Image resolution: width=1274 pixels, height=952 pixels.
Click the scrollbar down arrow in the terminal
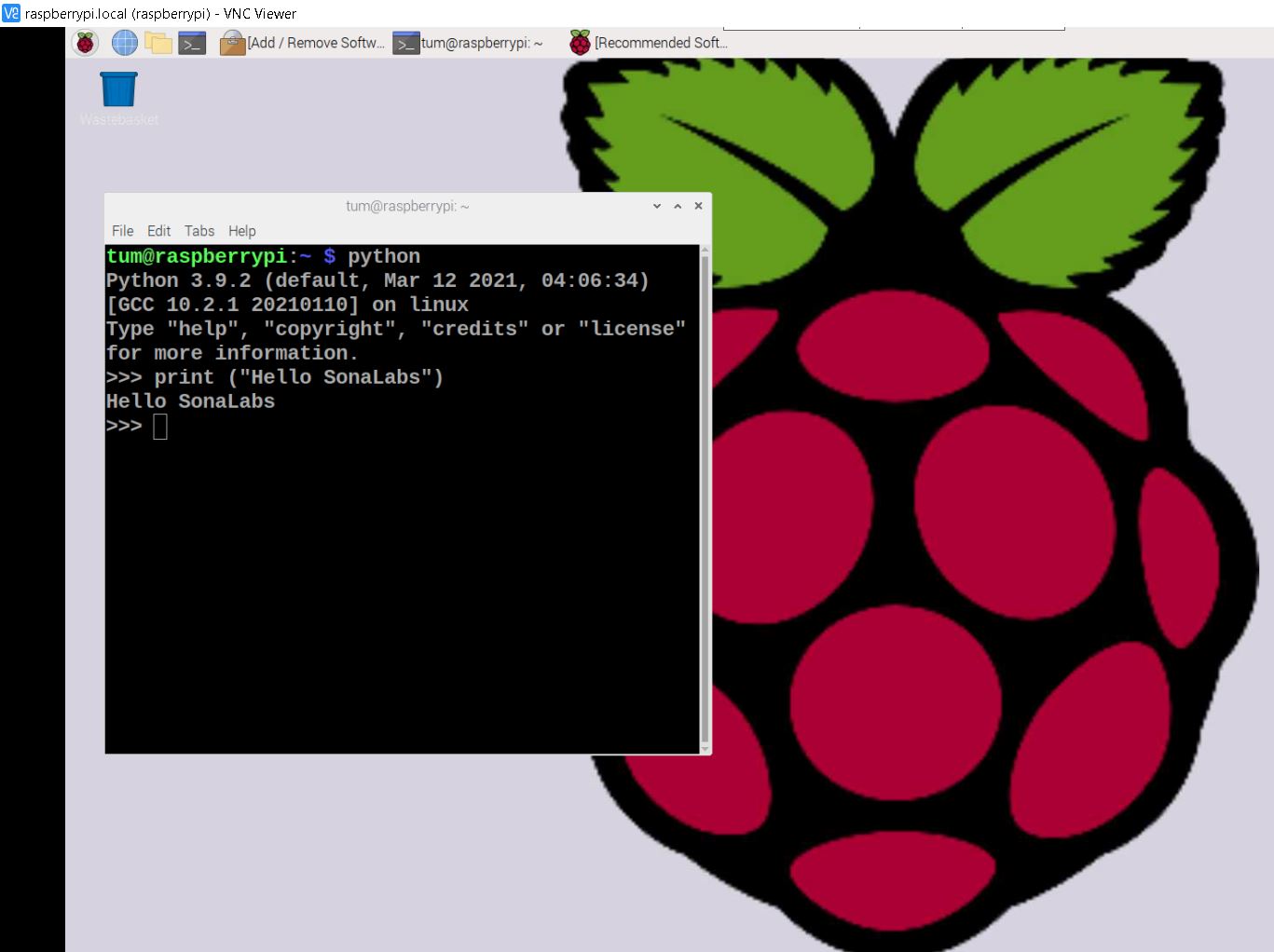pyautogui.click(x=705, y=748)
